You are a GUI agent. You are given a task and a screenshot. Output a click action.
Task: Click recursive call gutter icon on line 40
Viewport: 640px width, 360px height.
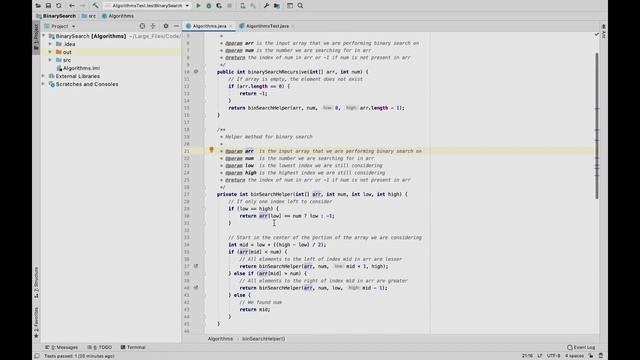click(196, 288)
